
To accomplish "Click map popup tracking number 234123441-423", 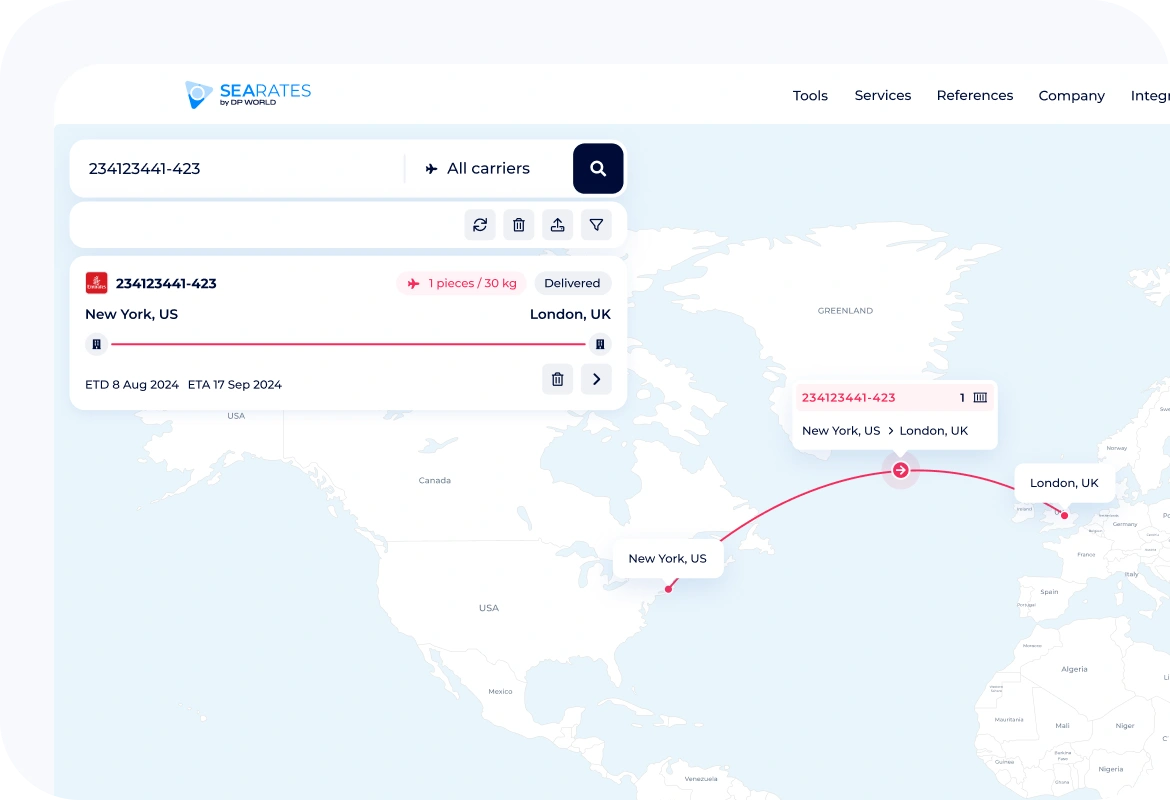I will [x=848, y=398].
